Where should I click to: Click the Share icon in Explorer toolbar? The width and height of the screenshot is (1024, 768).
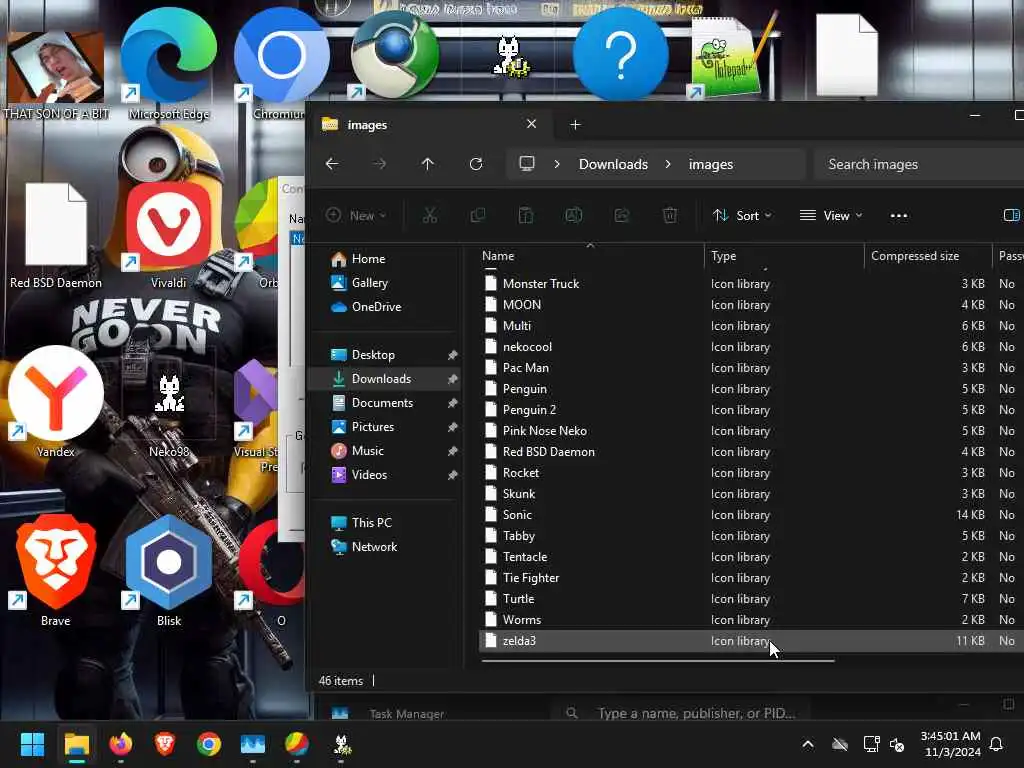[x=622, y=216]
